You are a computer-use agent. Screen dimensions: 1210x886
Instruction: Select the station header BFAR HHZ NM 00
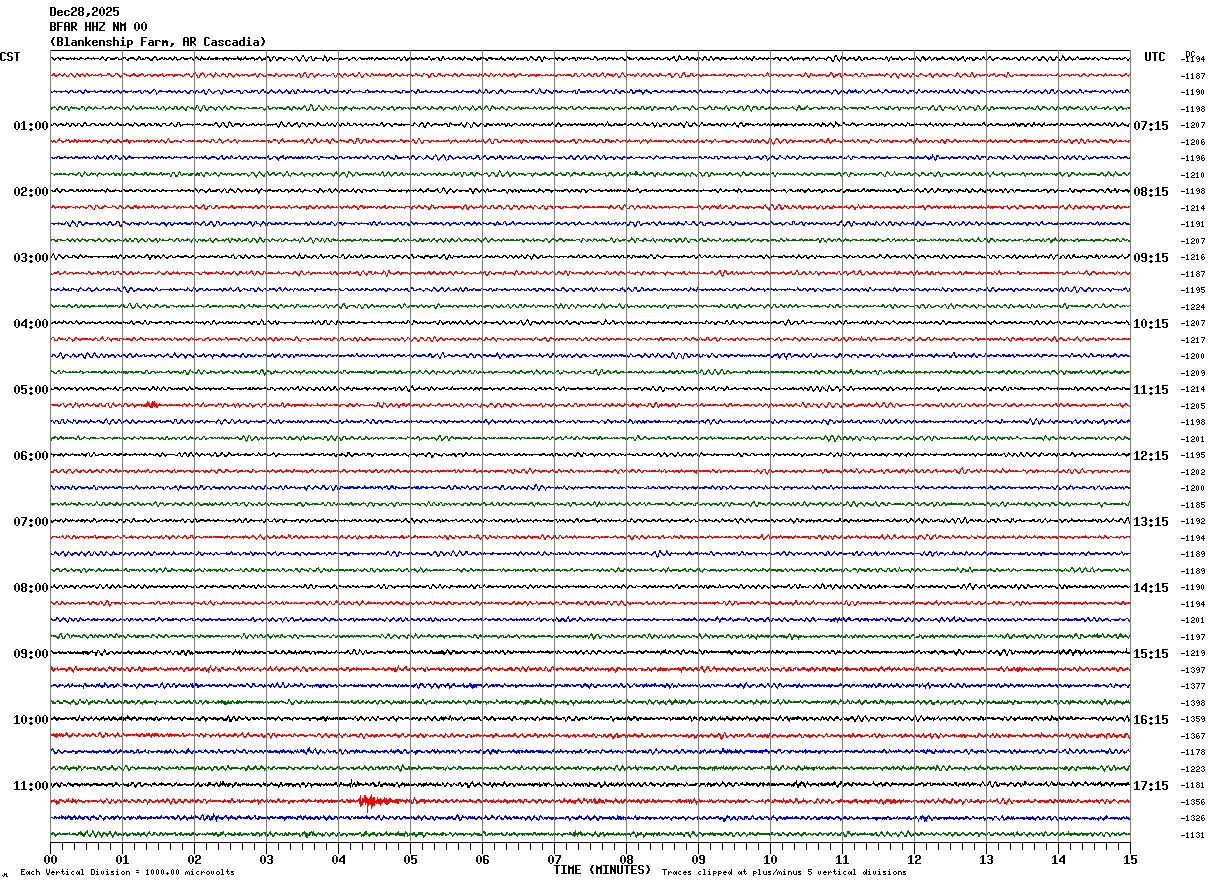click(x=98, y=27)
